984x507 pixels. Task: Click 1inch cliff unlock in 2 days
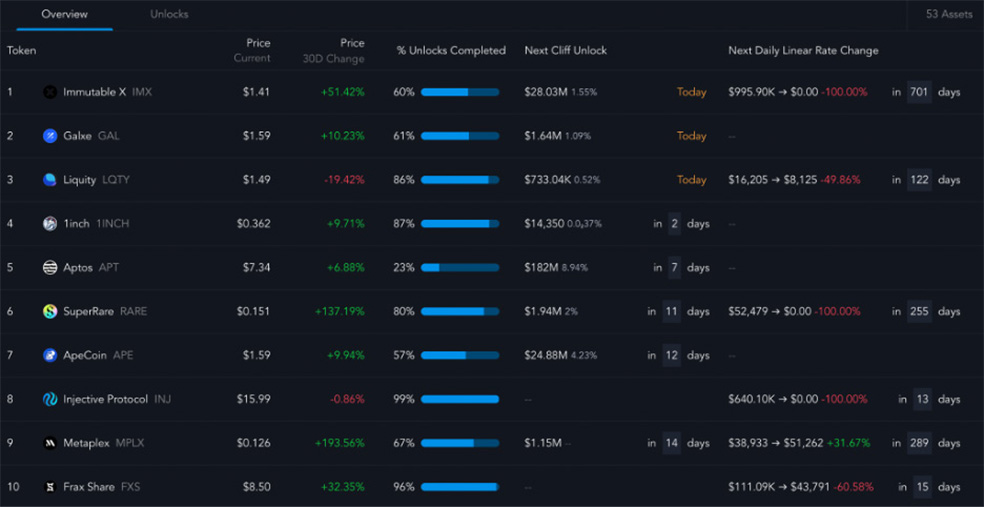coord(682,224)
